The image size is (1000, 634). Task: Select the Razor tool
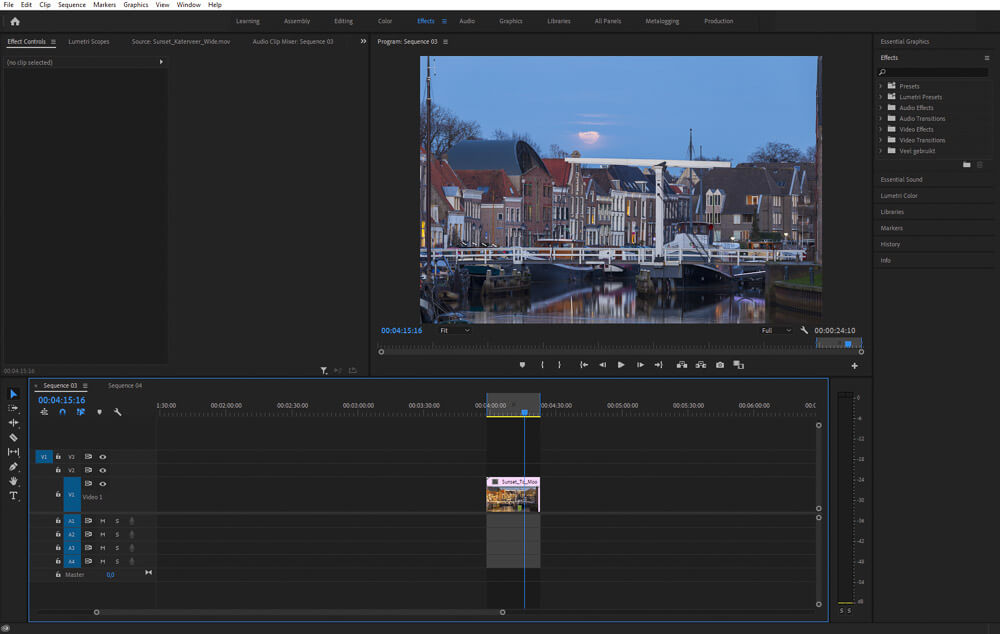click(x=14, y=437)
